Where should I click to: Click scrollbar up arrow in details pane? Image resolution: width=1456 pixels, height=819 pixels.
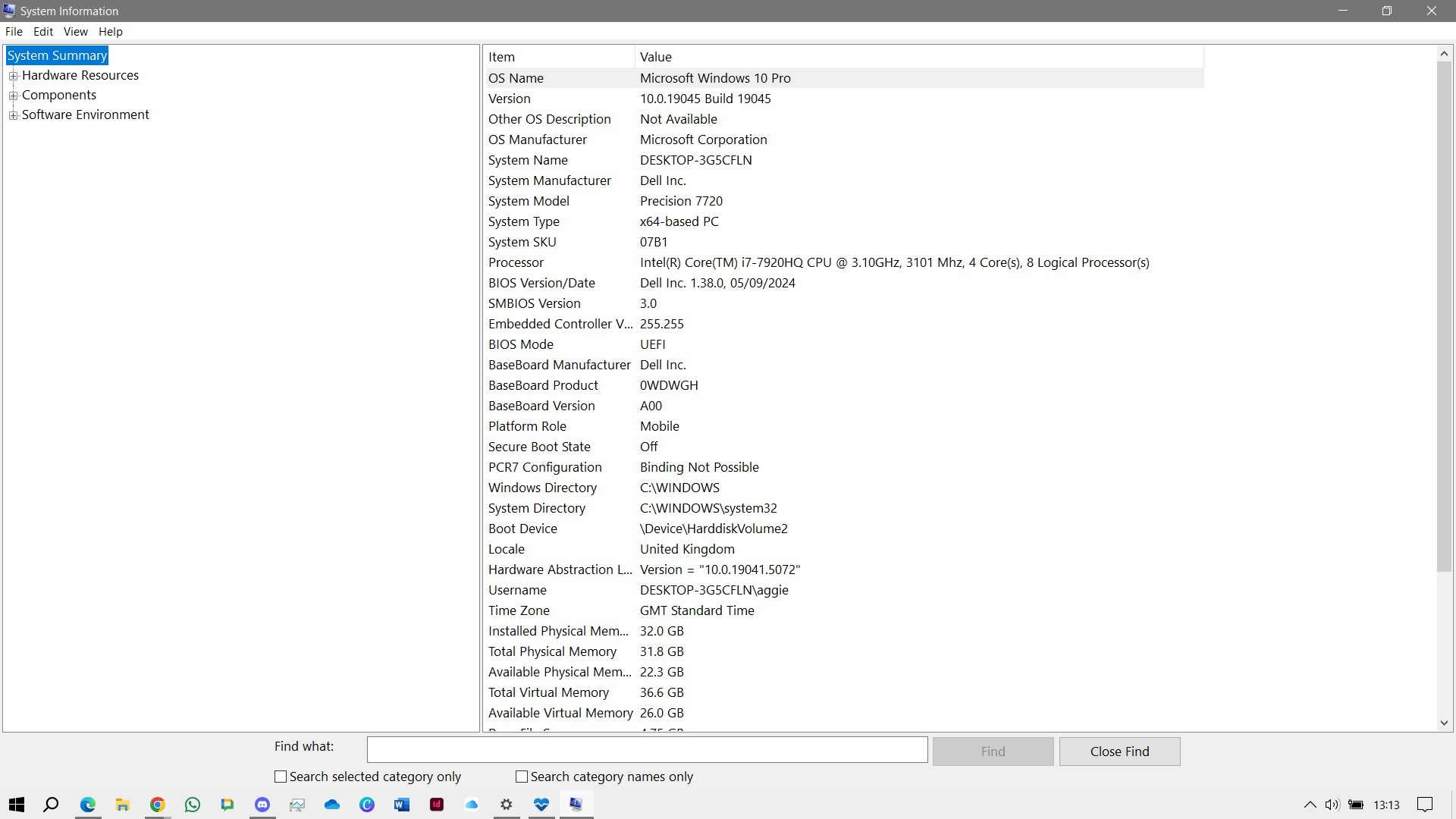point(1444,54)
